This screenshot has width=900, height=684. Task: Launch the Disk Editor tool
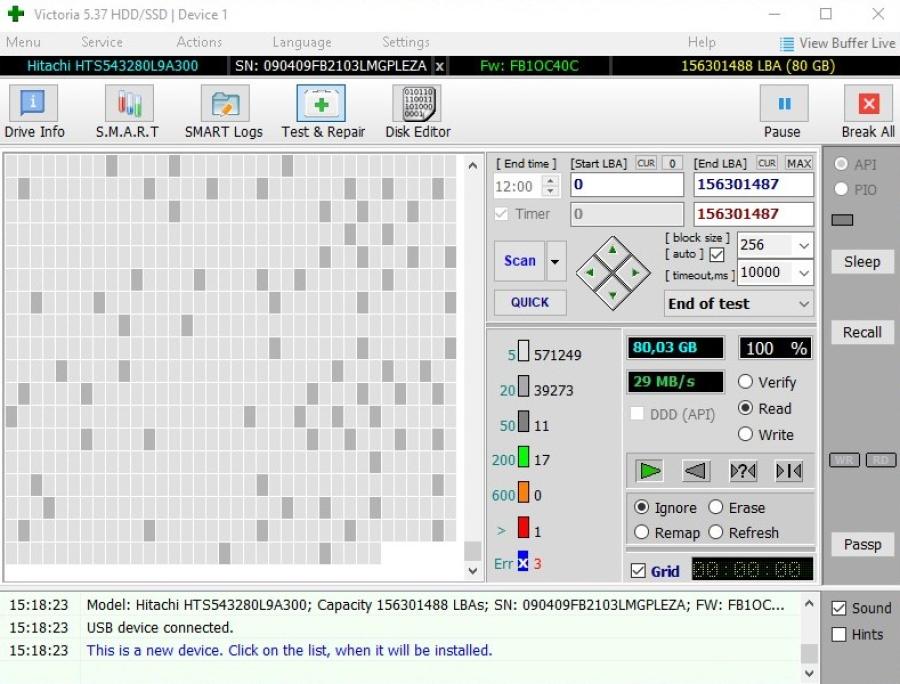417,111
